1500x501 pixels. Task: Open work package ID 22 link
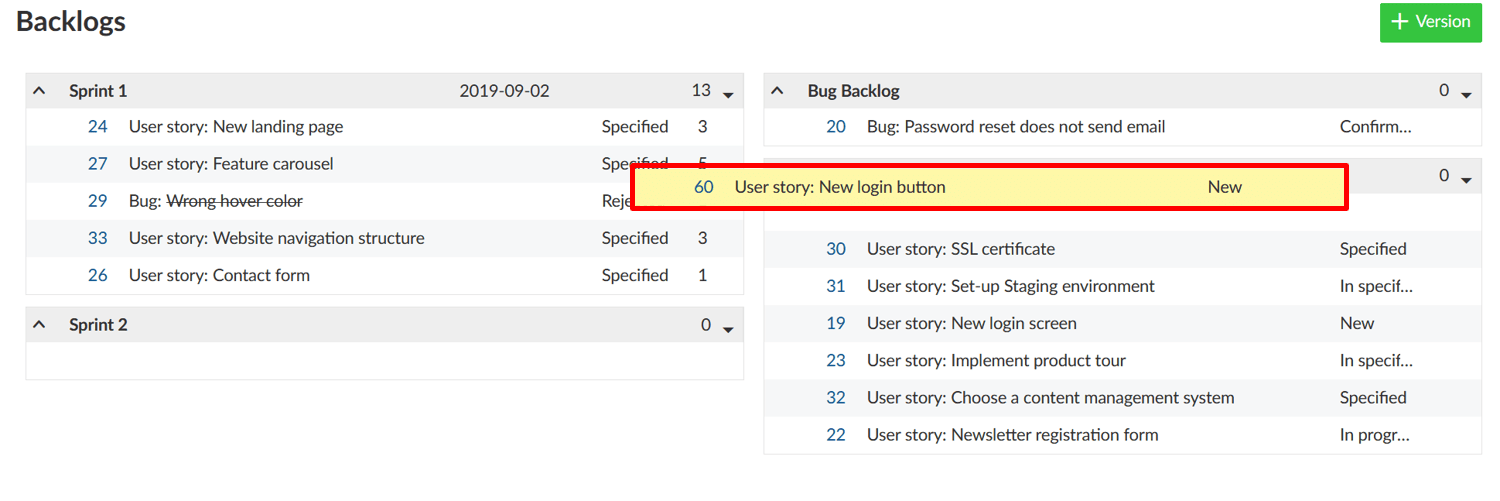(x=836, y=435)
